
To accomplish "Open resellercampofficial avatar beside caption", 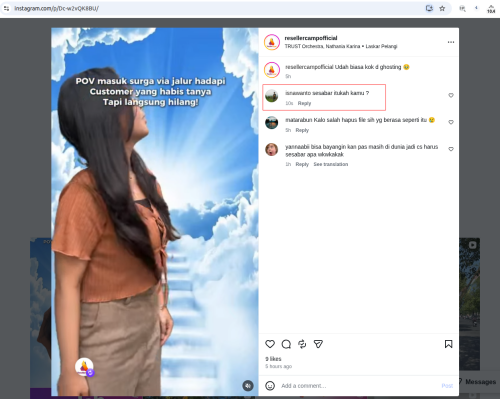I will 272,70.
